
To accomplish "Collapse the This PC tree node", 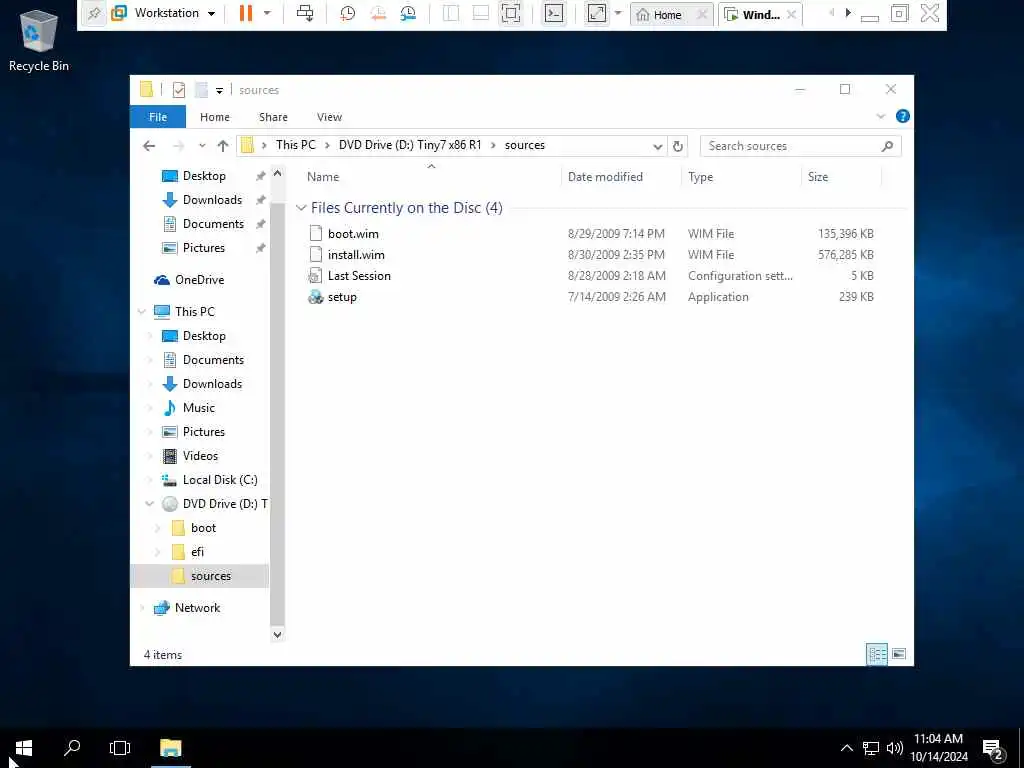I will tap(142, 312).
